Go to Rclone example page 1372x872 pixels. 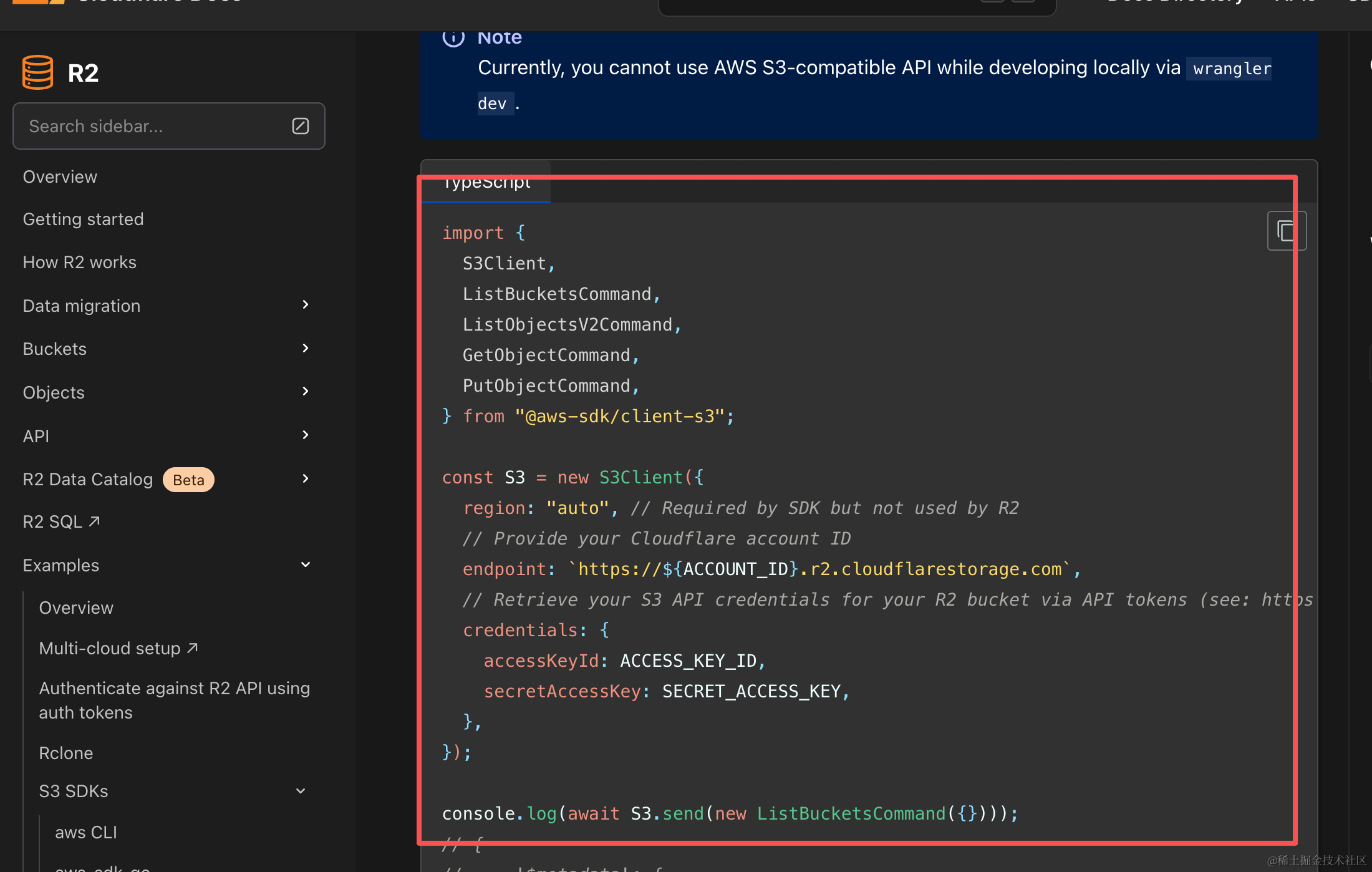point(65,753)
